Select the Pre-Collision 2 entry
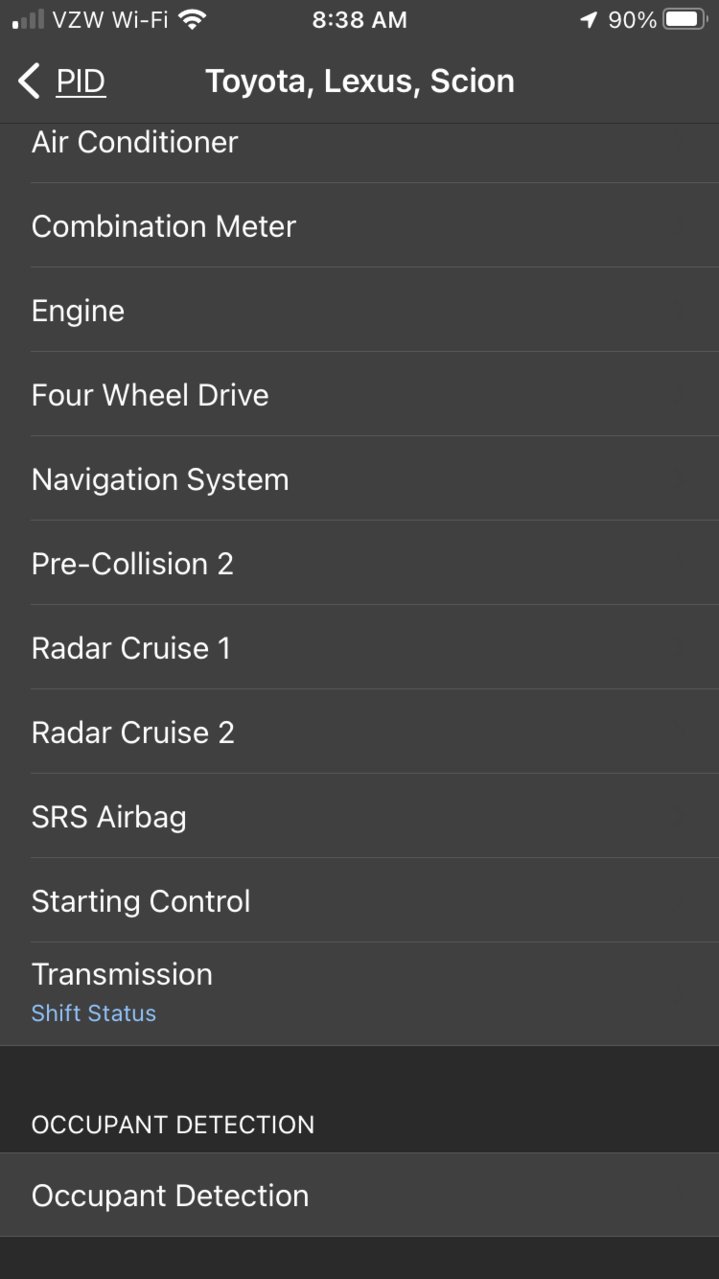Viewport: 719px width, 1279px height. point(359,562)
